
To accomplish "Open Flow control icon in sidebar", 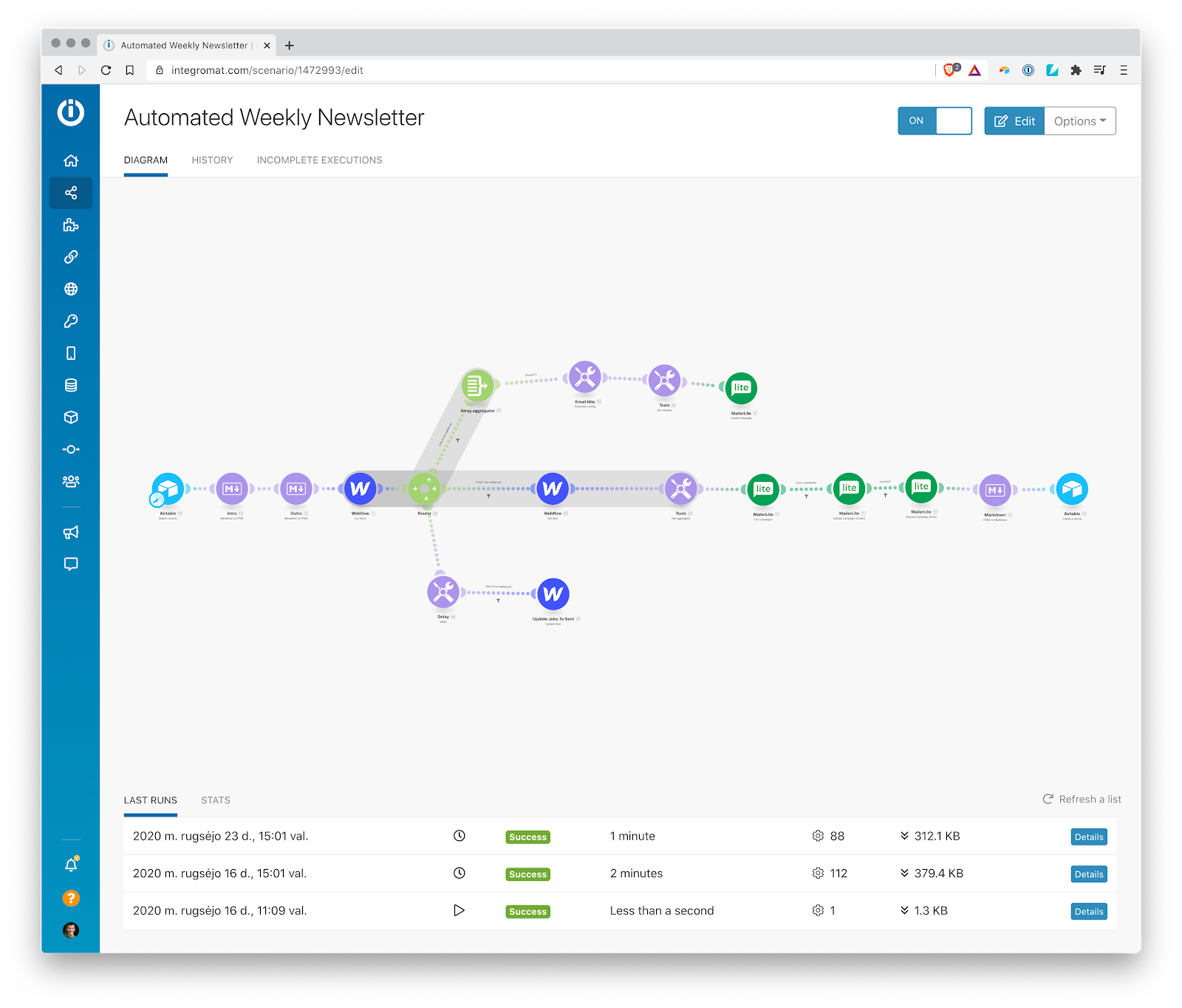I will [71, 449].
